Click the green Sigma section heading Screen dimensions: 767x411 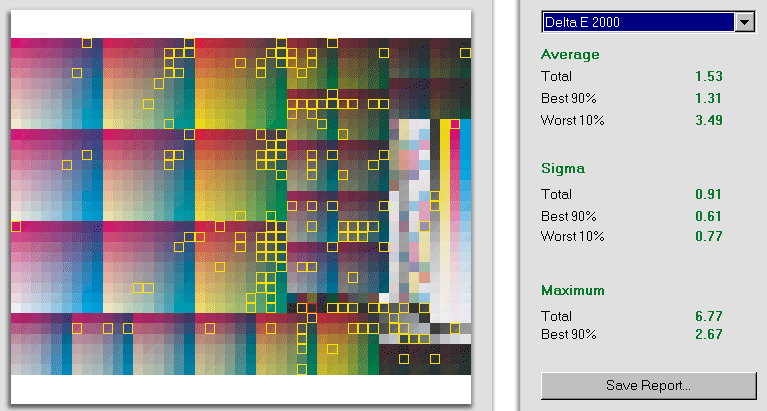point(562,168)
